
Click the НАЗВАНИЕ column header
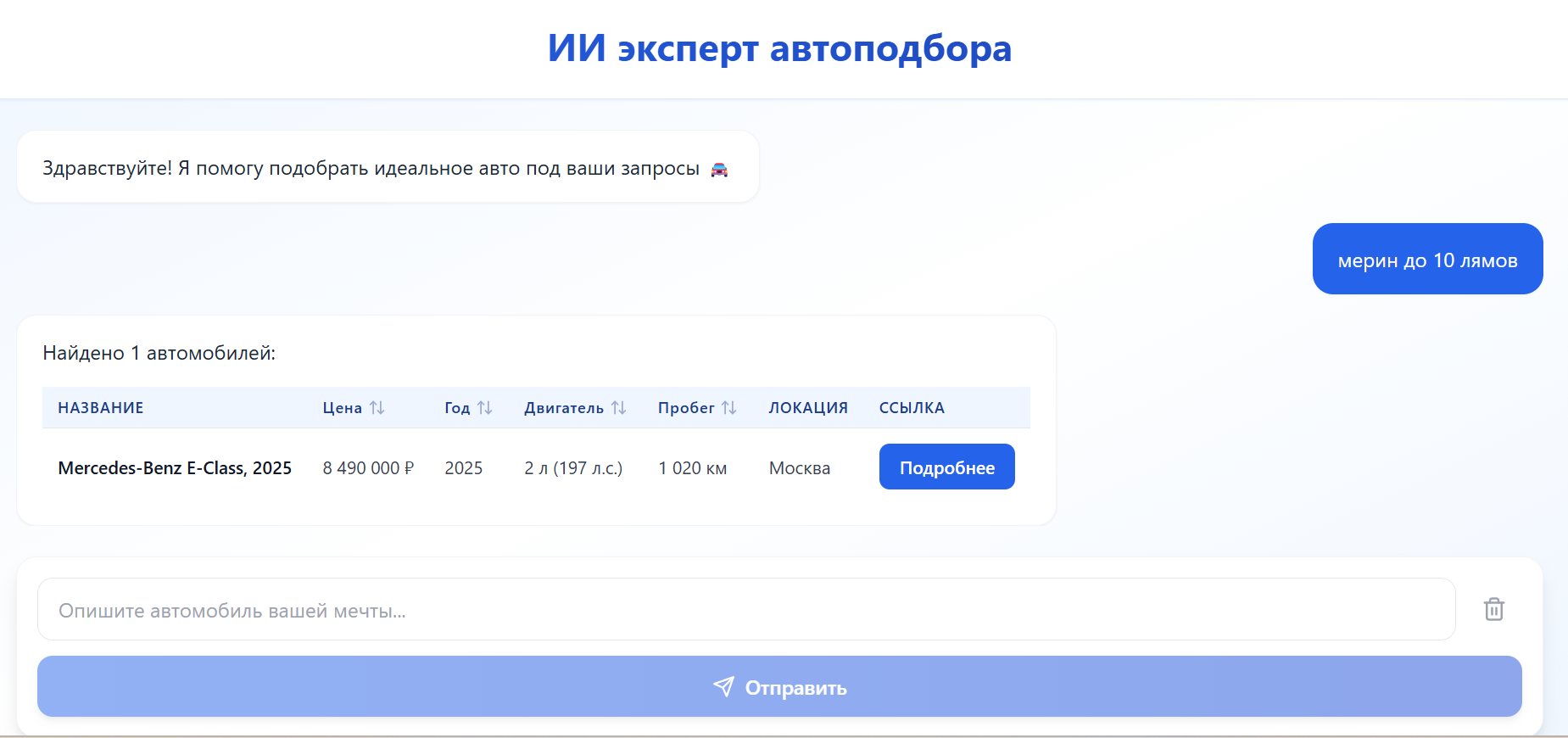[101, 408]
